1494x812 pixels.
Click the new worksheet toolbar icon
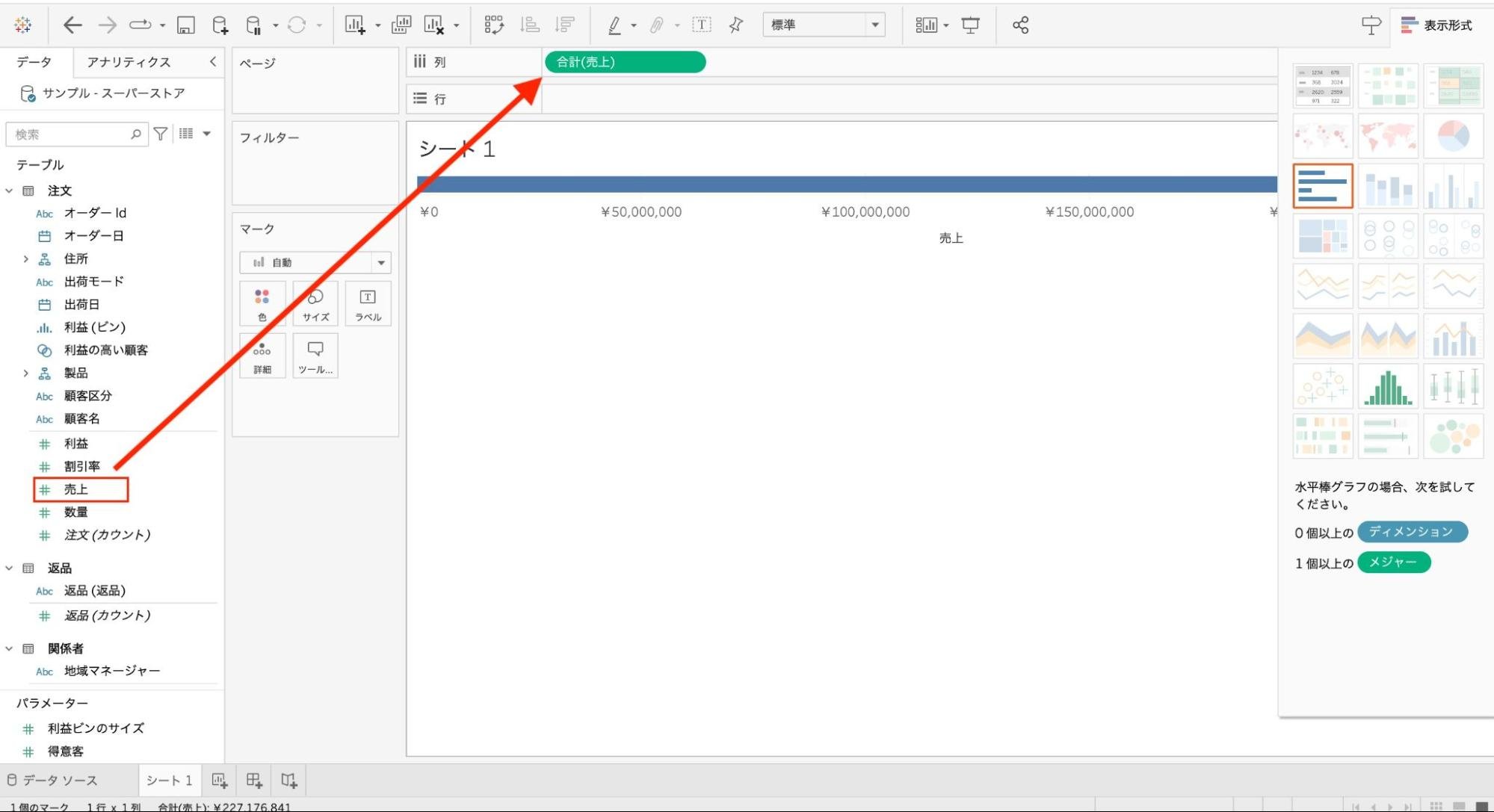[355, 25]
